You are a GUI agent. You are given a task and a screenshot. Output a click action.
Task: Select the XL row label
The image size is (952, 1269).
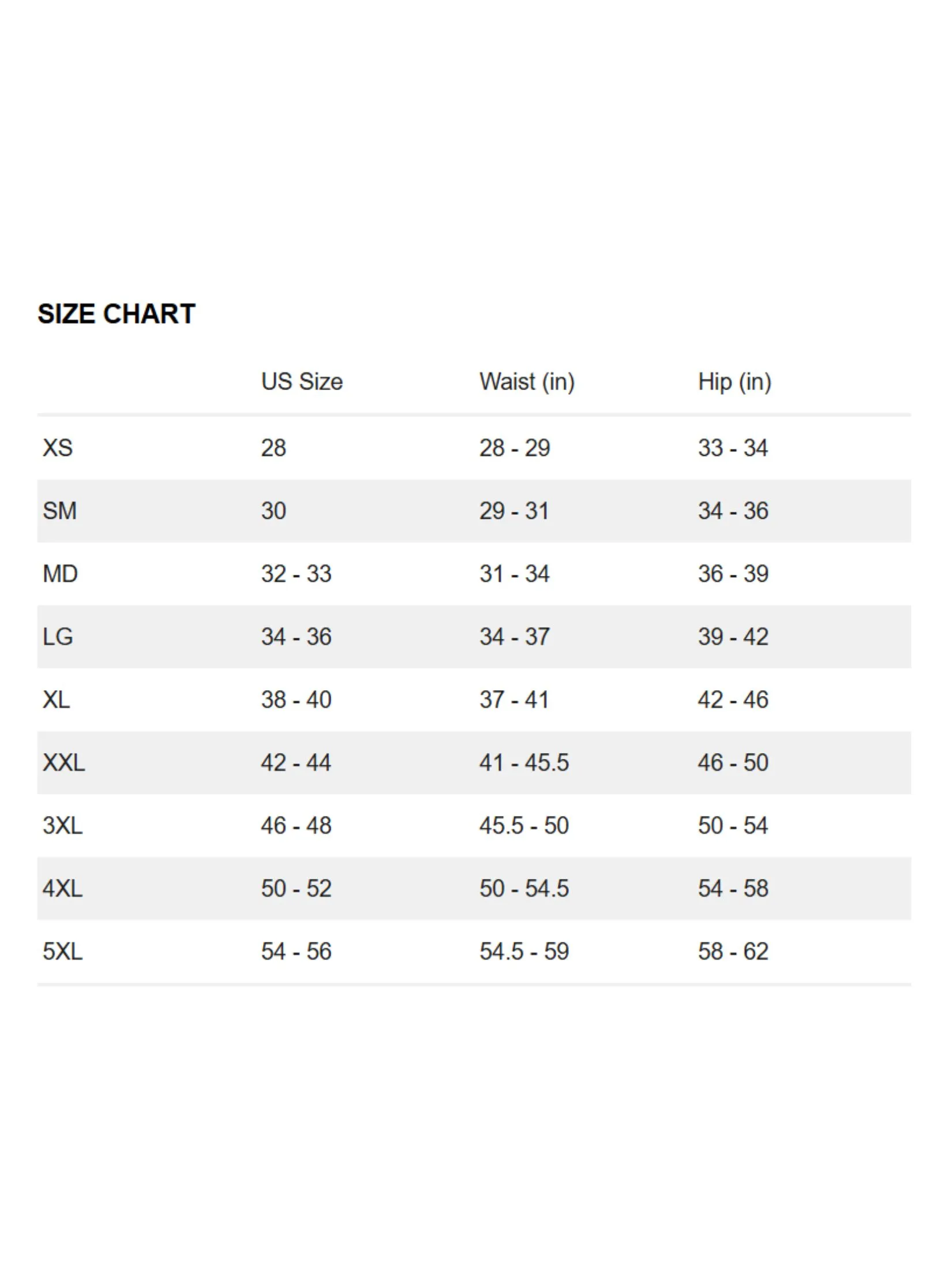tap(56, 699)
